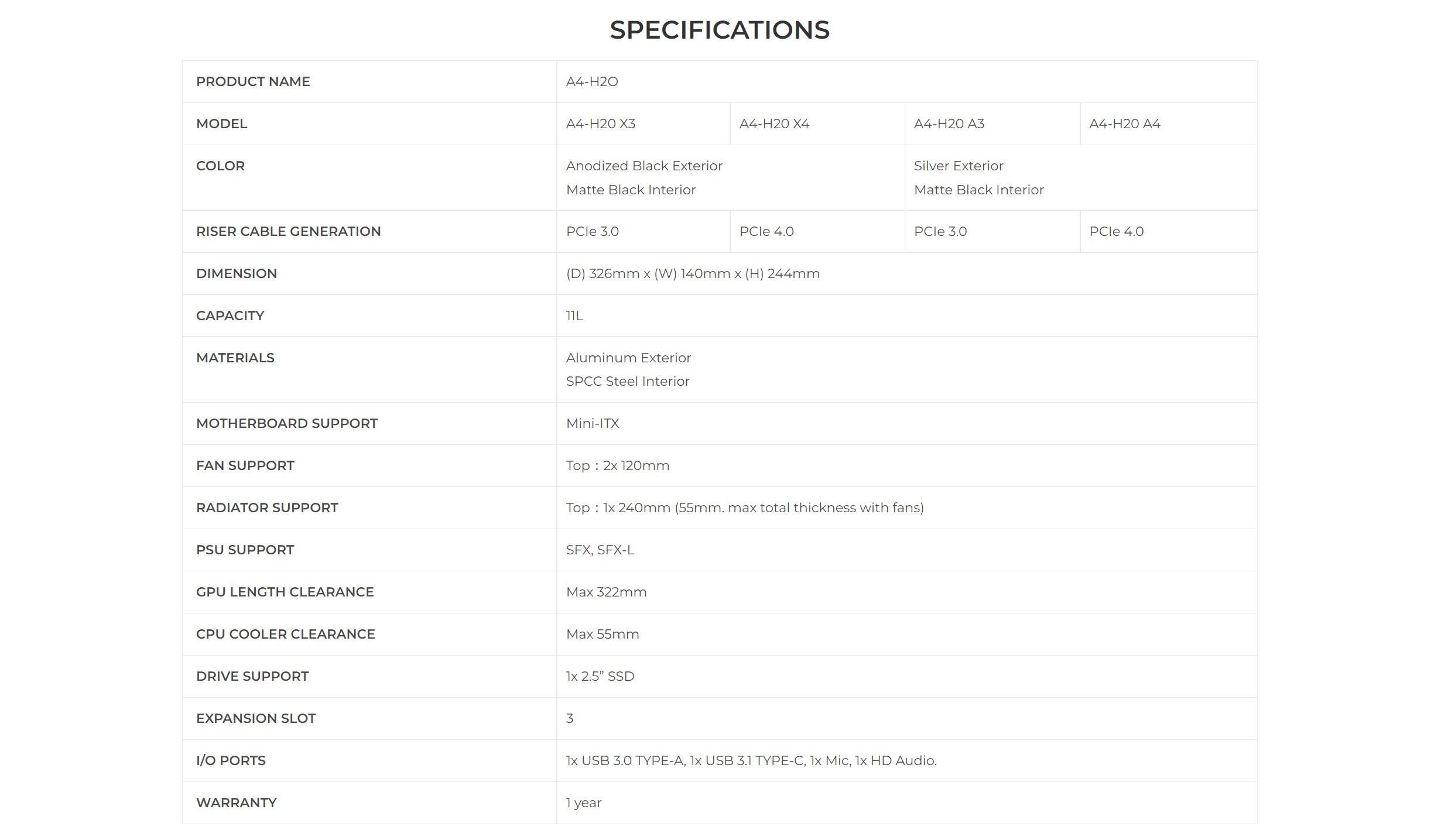Click the Max 55mm cooler clearance value
The image size is (1441, 840).
tap(603, 634)
